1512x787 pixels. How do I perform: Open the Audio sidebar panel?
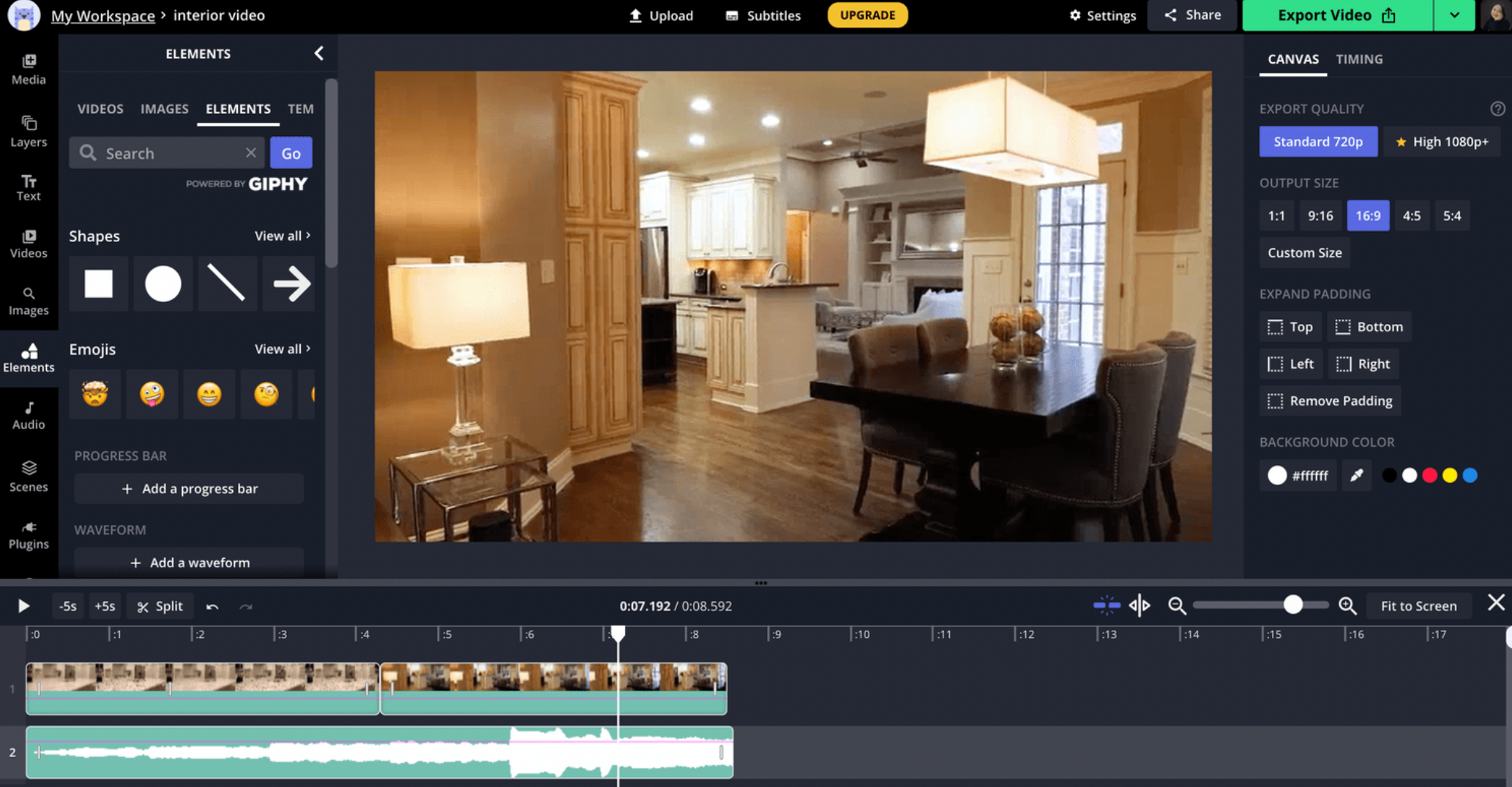(x=29, y=415)
